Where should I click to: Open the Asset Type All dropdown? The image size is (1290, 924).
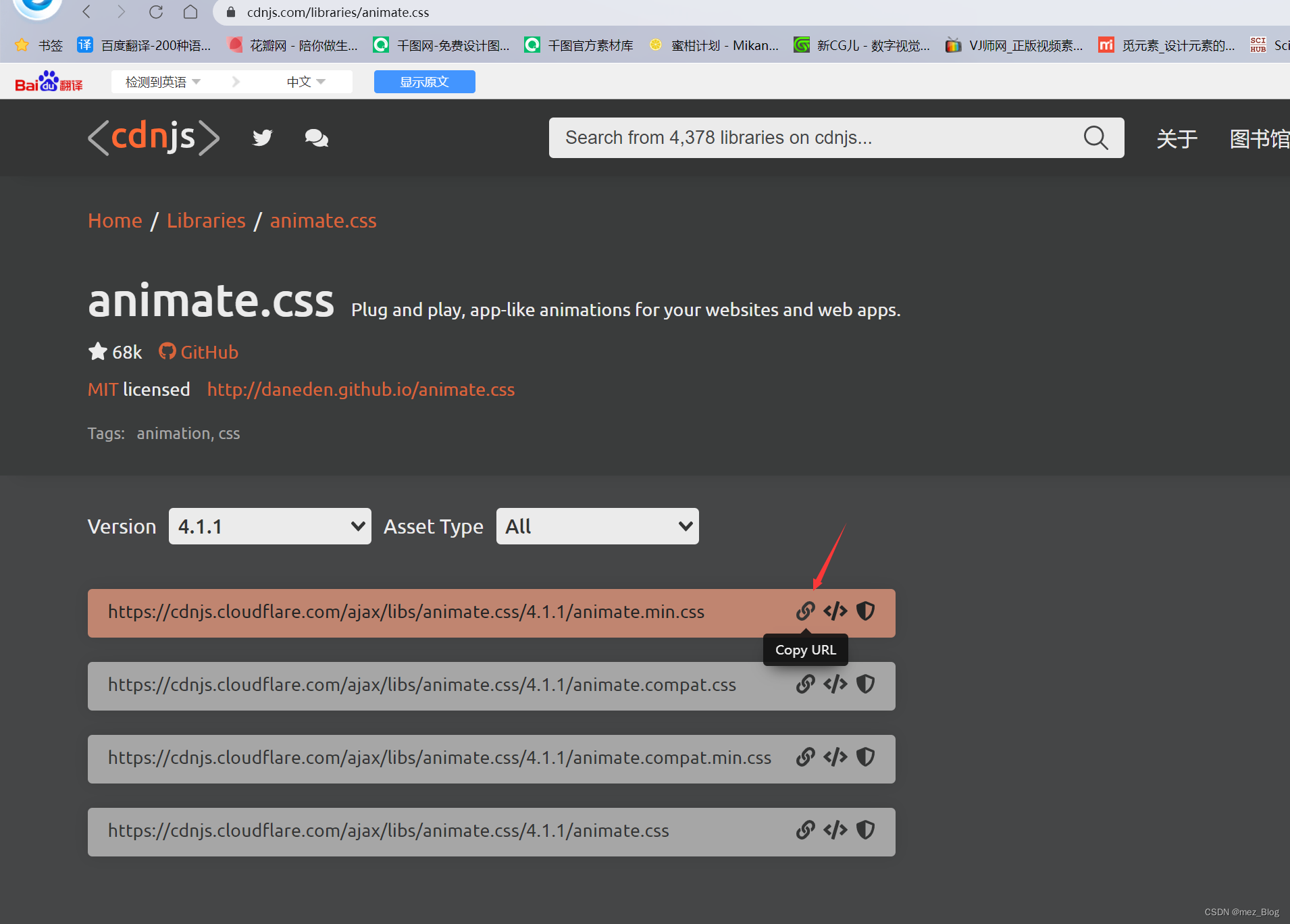coord(598,526)
